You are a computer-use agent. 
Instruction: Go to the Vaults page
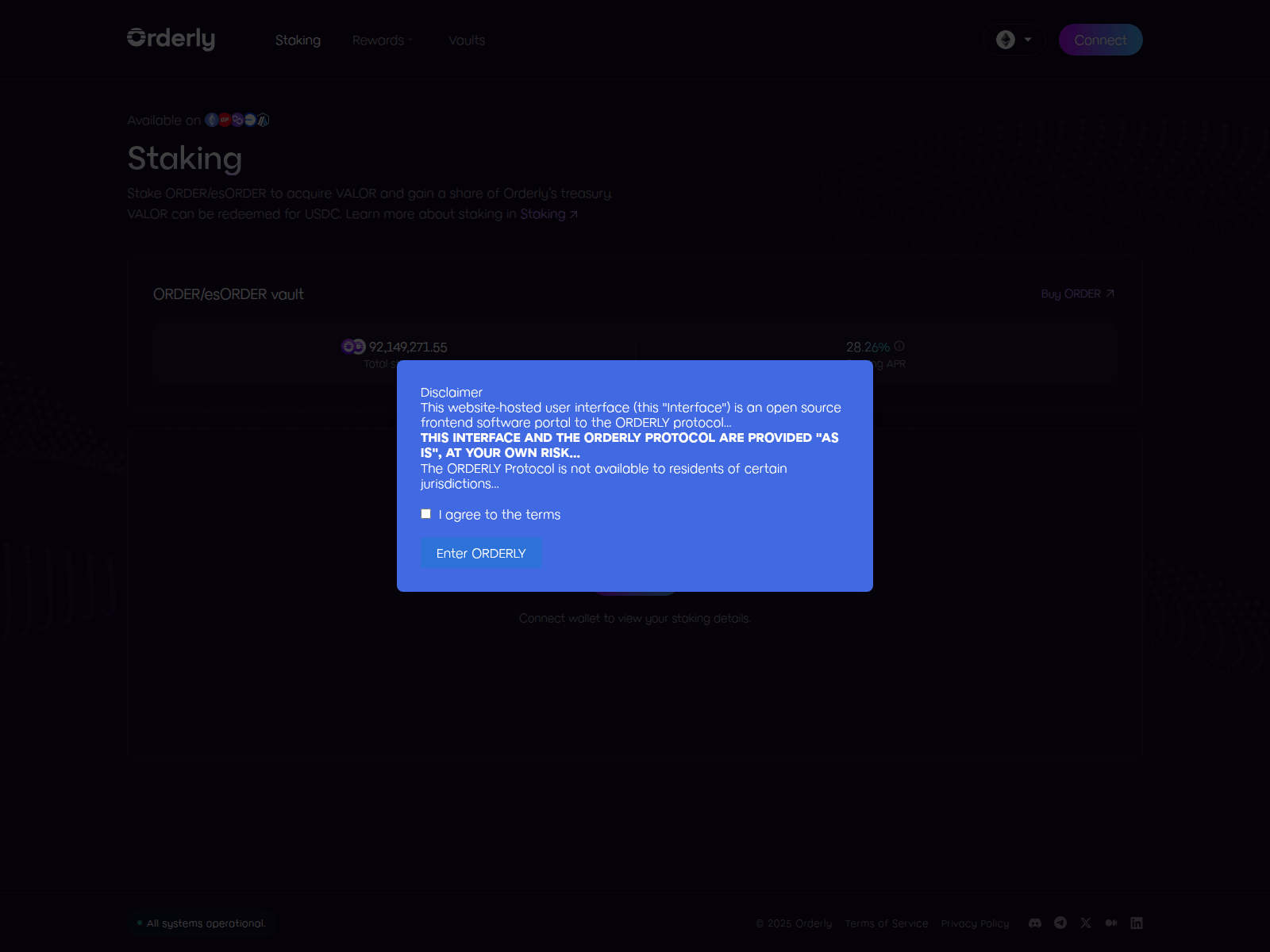click(x=466, y=40)
